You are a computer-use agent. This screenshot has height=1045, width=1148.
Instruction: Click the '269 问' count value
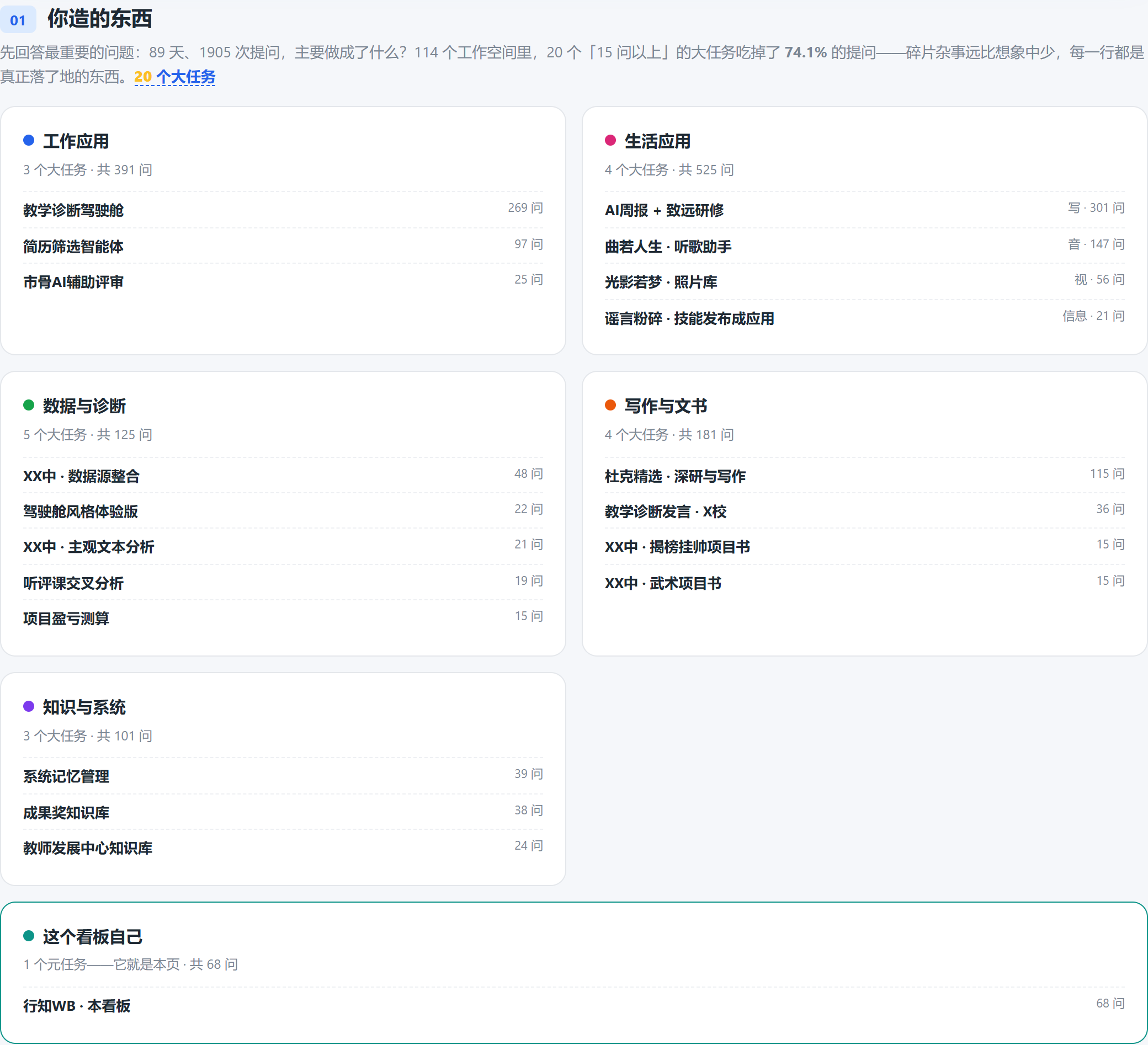click(x=525, y=208)
